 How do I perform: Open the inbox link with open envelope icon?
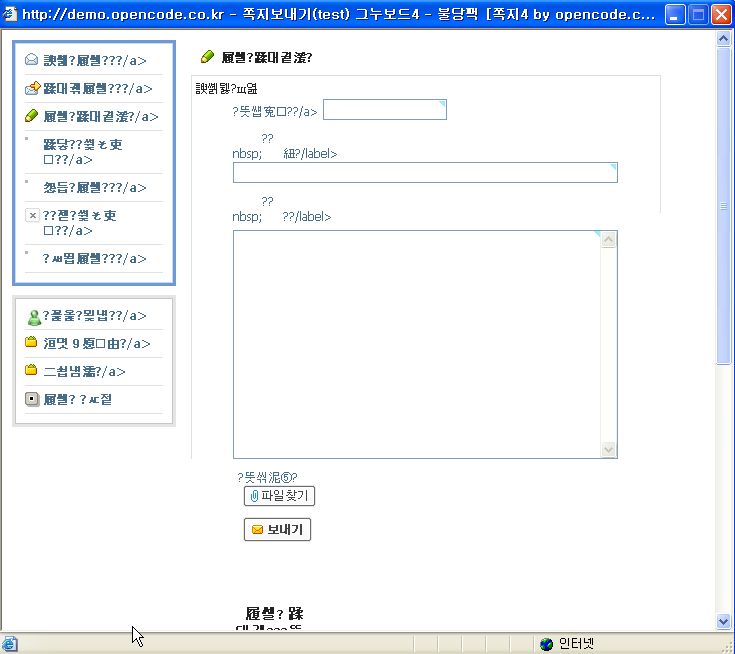tap(95, 60)
